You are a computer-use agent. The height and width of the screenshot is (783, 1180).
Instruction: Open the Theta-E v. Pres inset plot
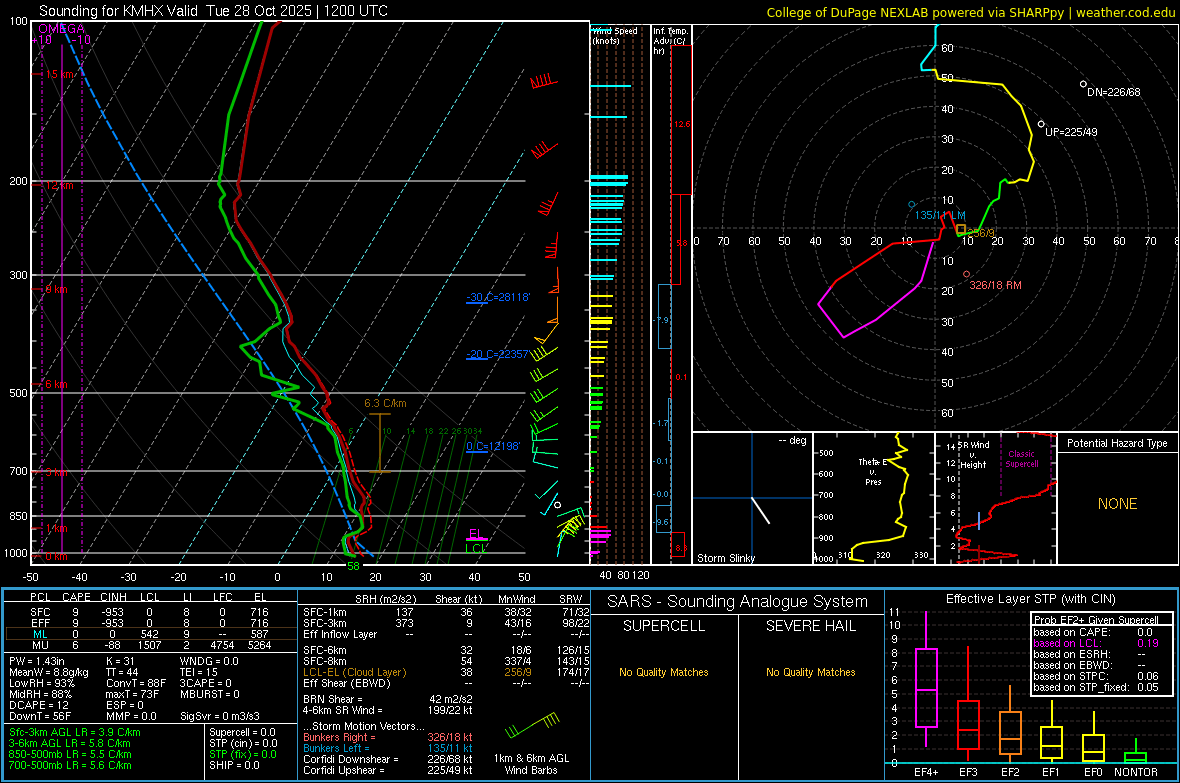pyautogui.click(x=872, y=498)
